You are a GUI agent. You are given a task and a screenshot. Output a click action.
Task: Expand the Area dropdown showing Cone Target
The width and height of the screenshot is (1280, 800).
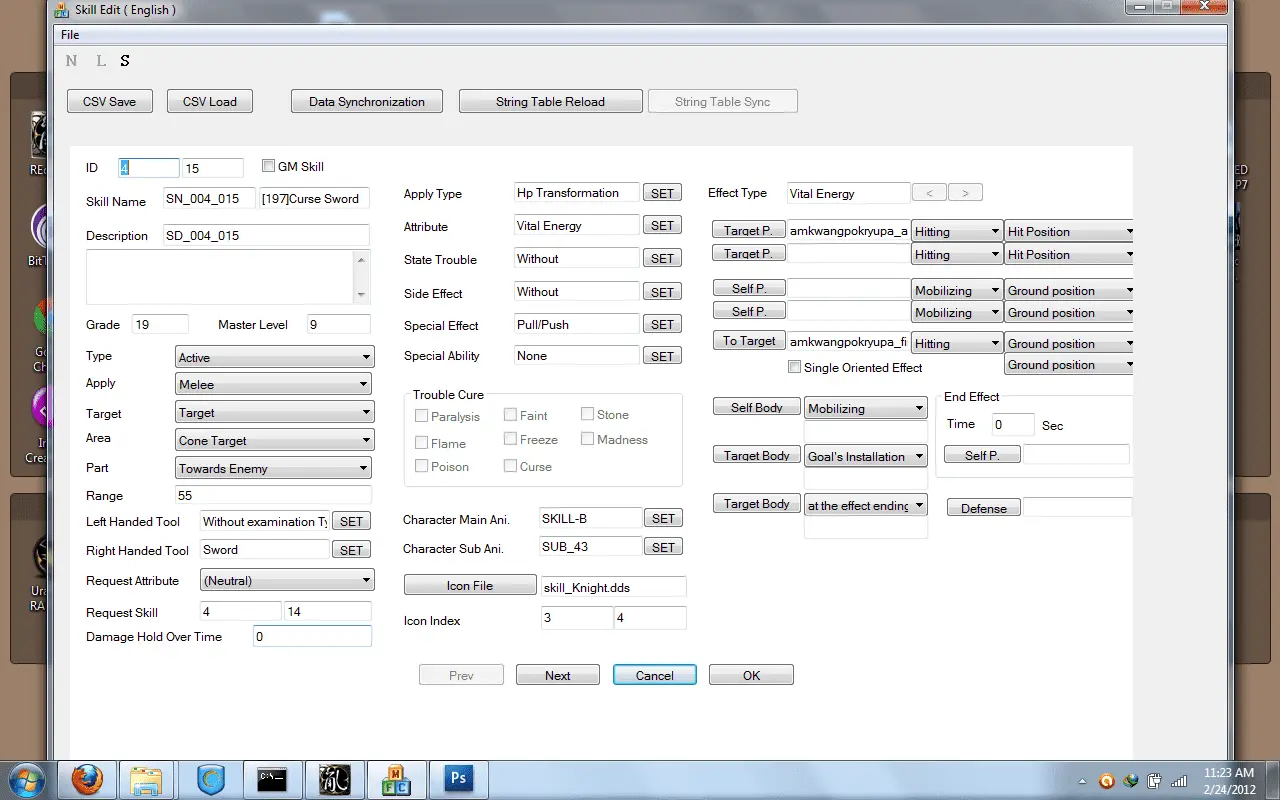274,440
